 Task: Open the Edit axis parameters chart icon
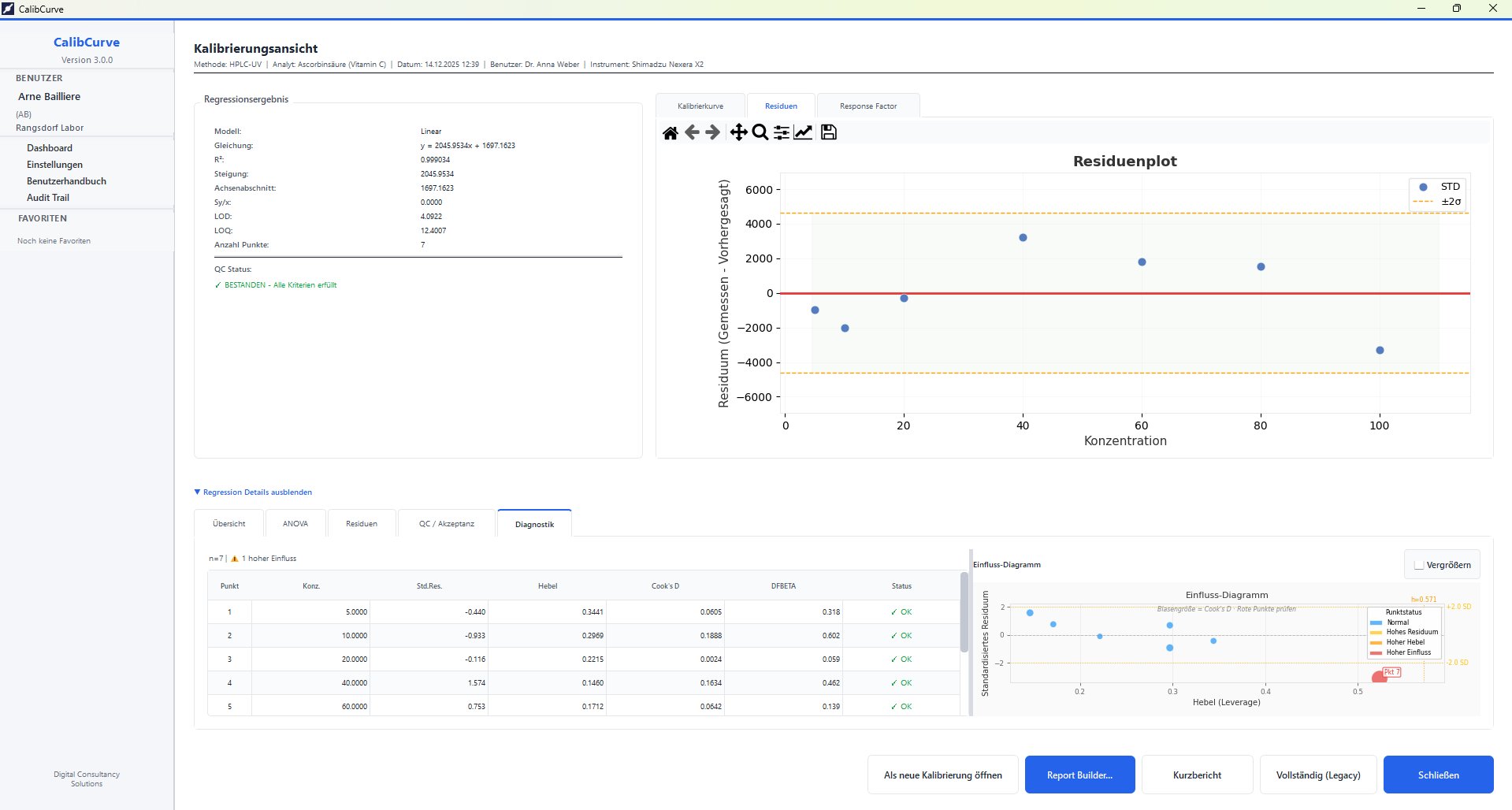(803, 132)
